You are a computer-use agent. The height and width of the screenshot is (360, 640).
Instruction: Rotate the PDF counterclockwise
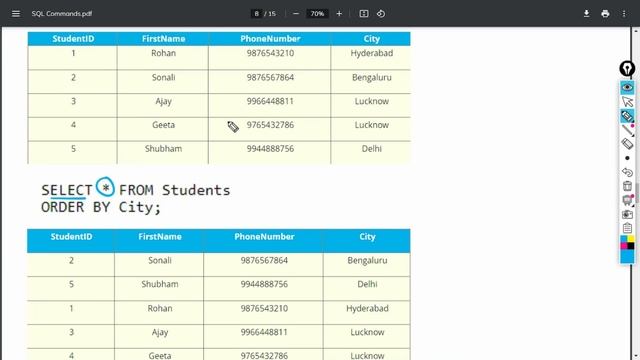pyautogui.click(x=381, y=13)
